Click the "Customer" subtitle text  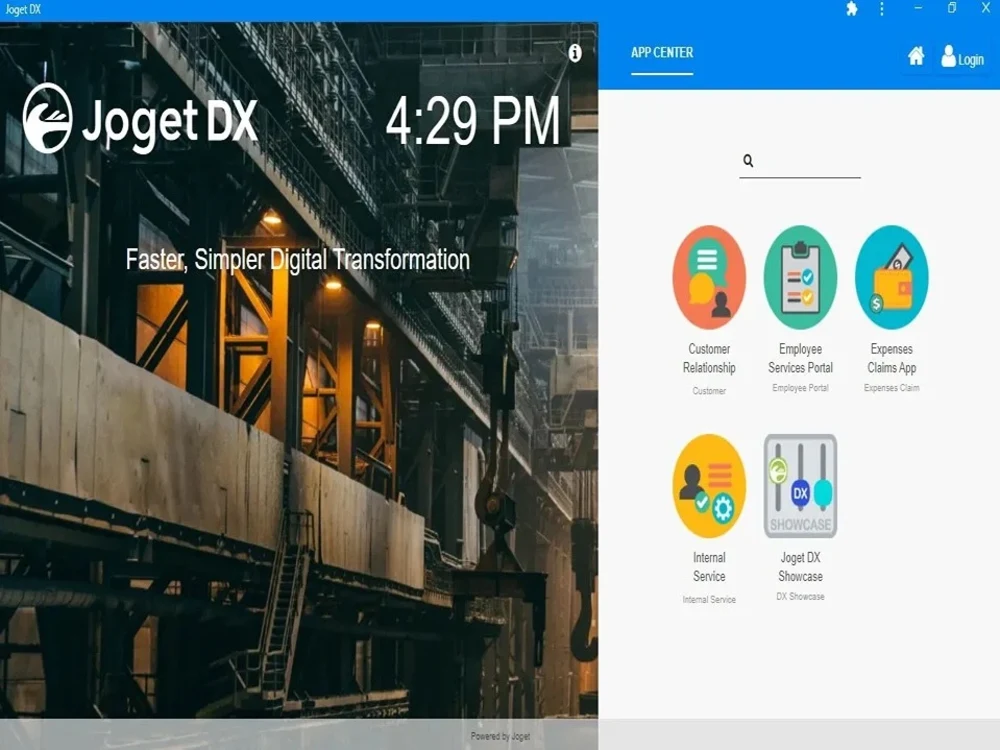[x=709, y=391]
